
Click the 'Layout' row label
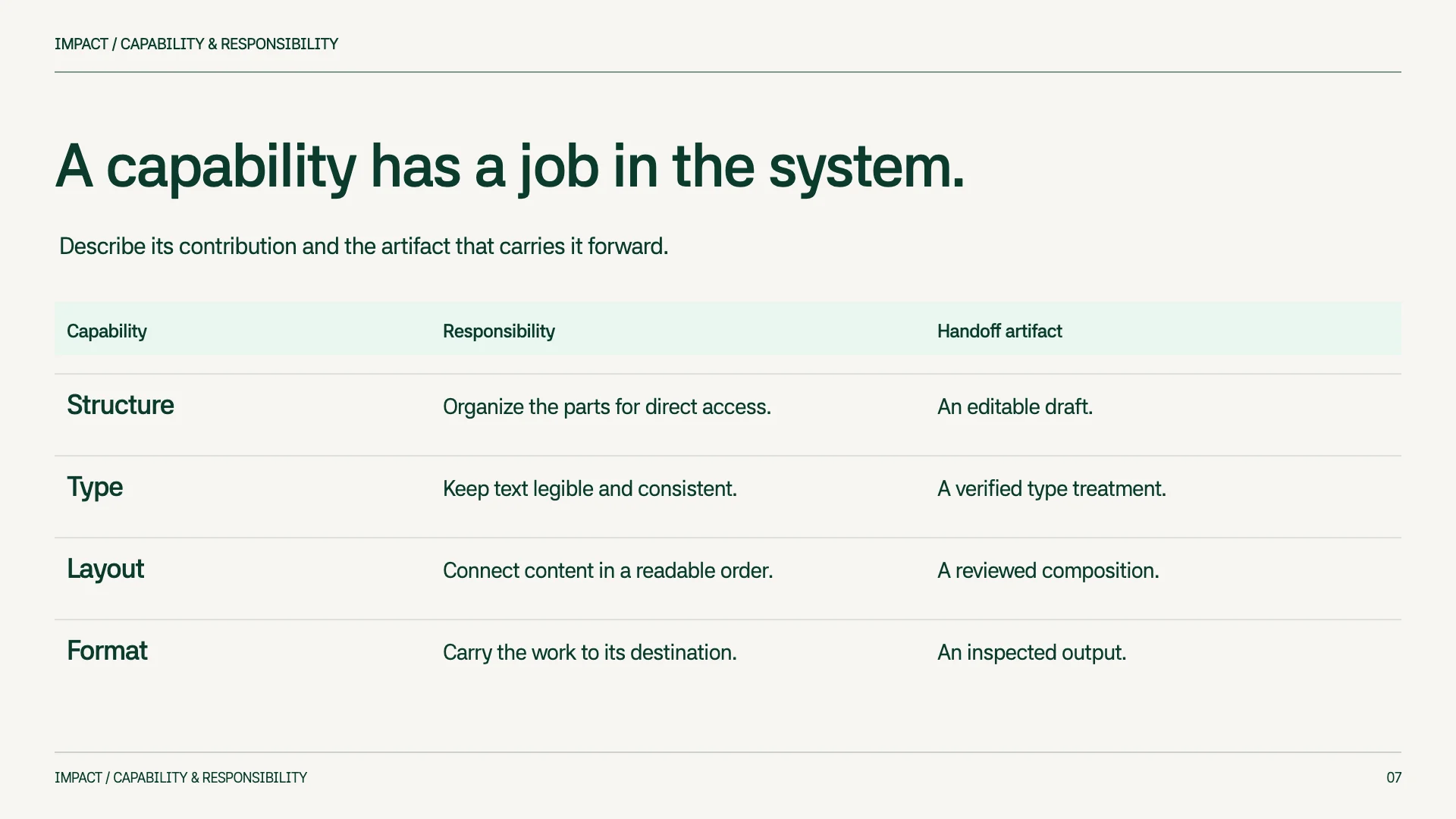[x=105, y=570]
